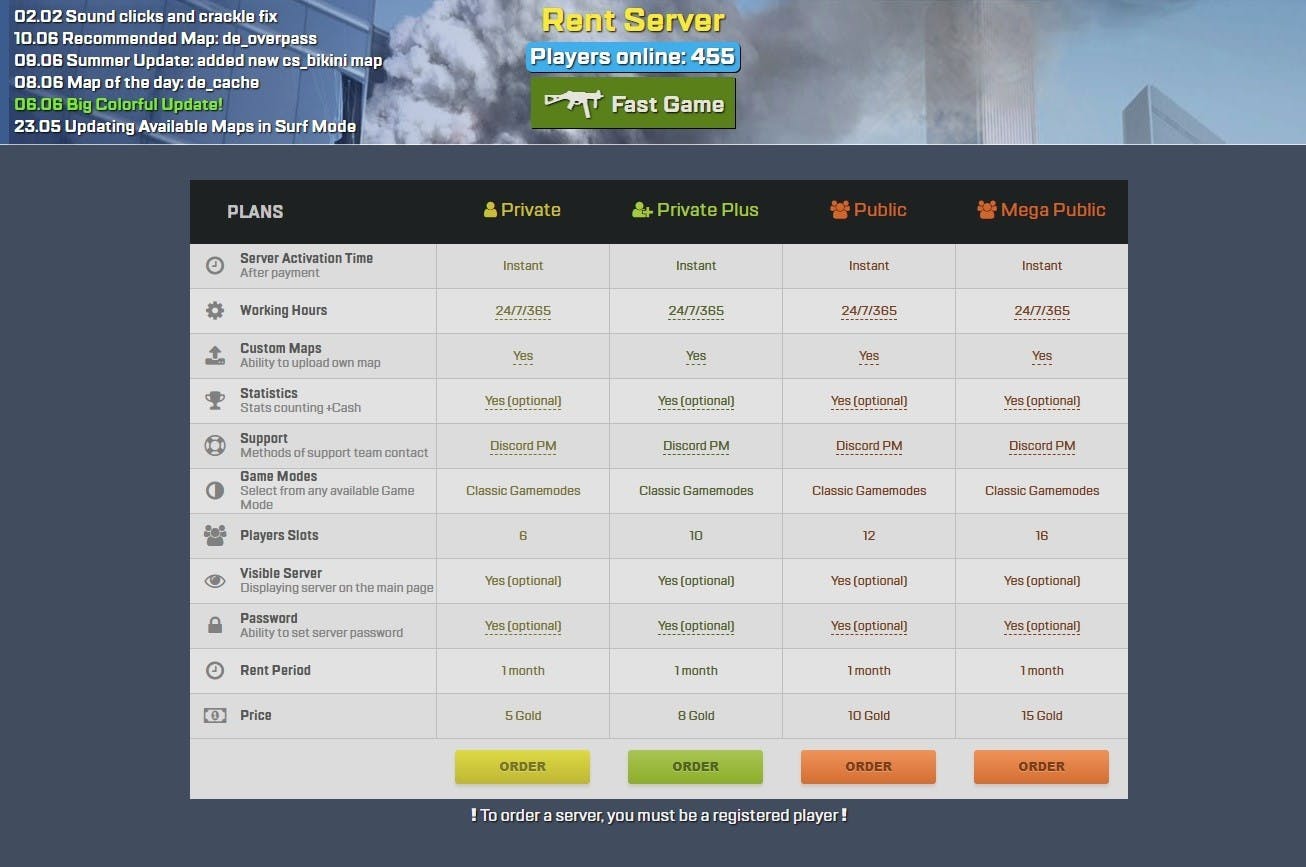Click the gun icon on Fast Game button
Image resolution: width=1306 pixels, height=867 pixels.
coord(572,103)
